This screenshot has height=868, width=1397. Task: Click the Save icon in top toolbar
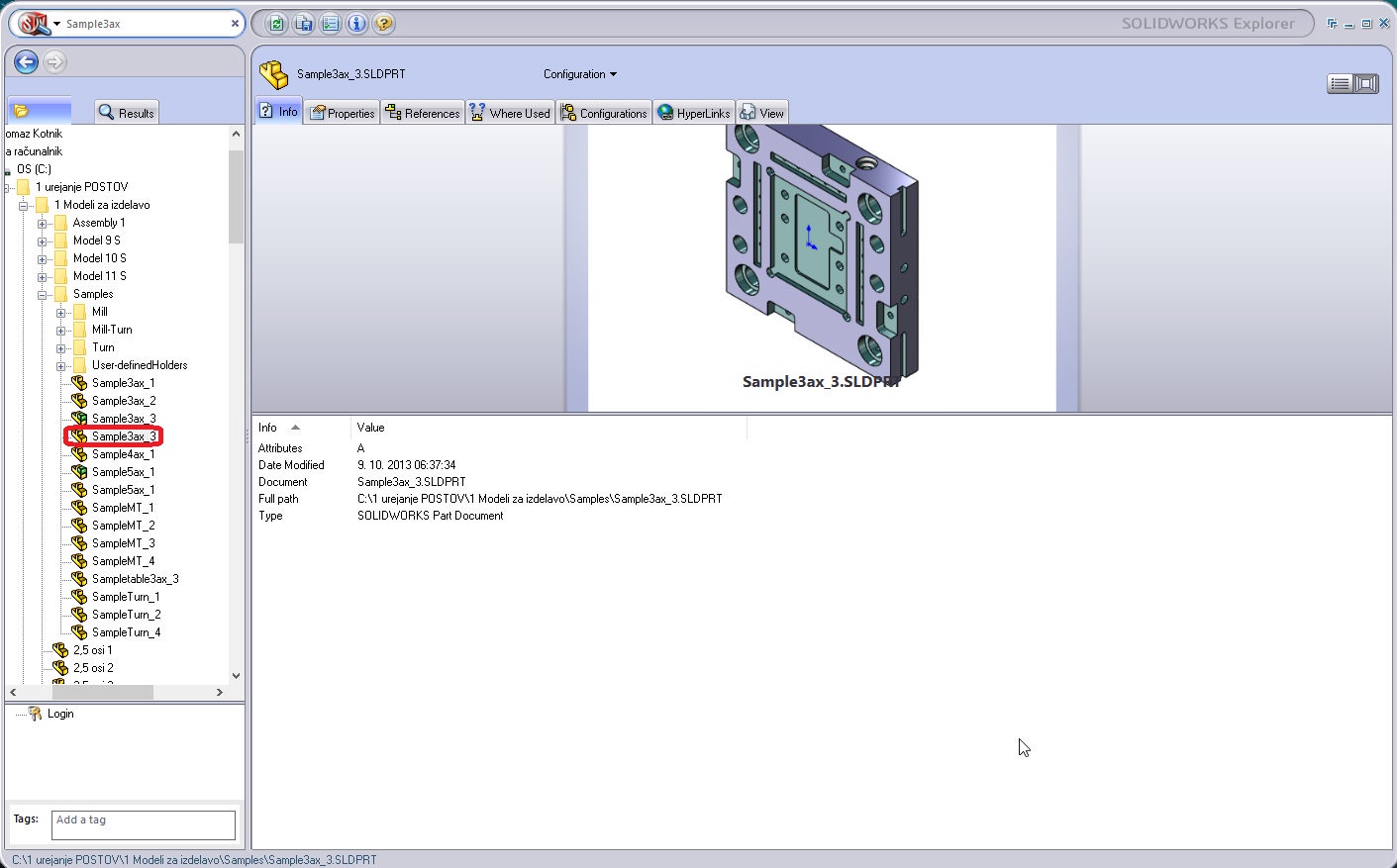coord(304,24)
